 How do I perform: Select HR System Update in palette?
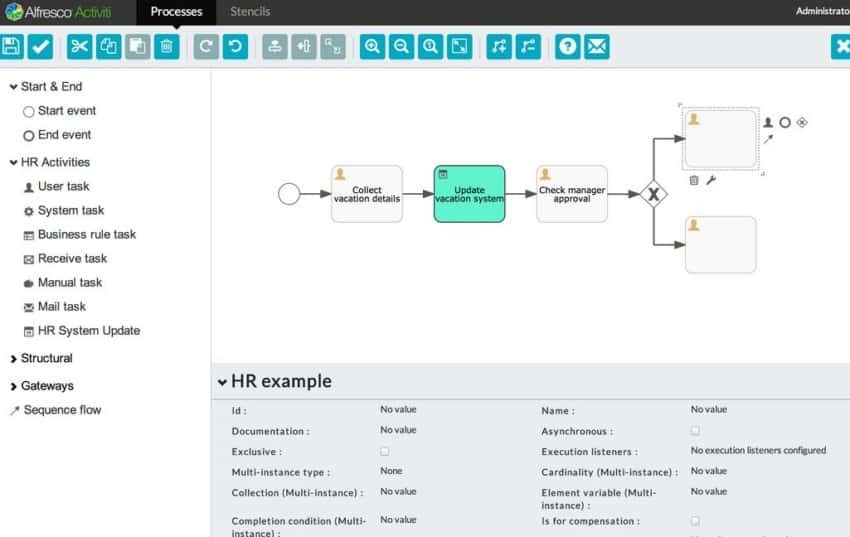coord(88,331)
